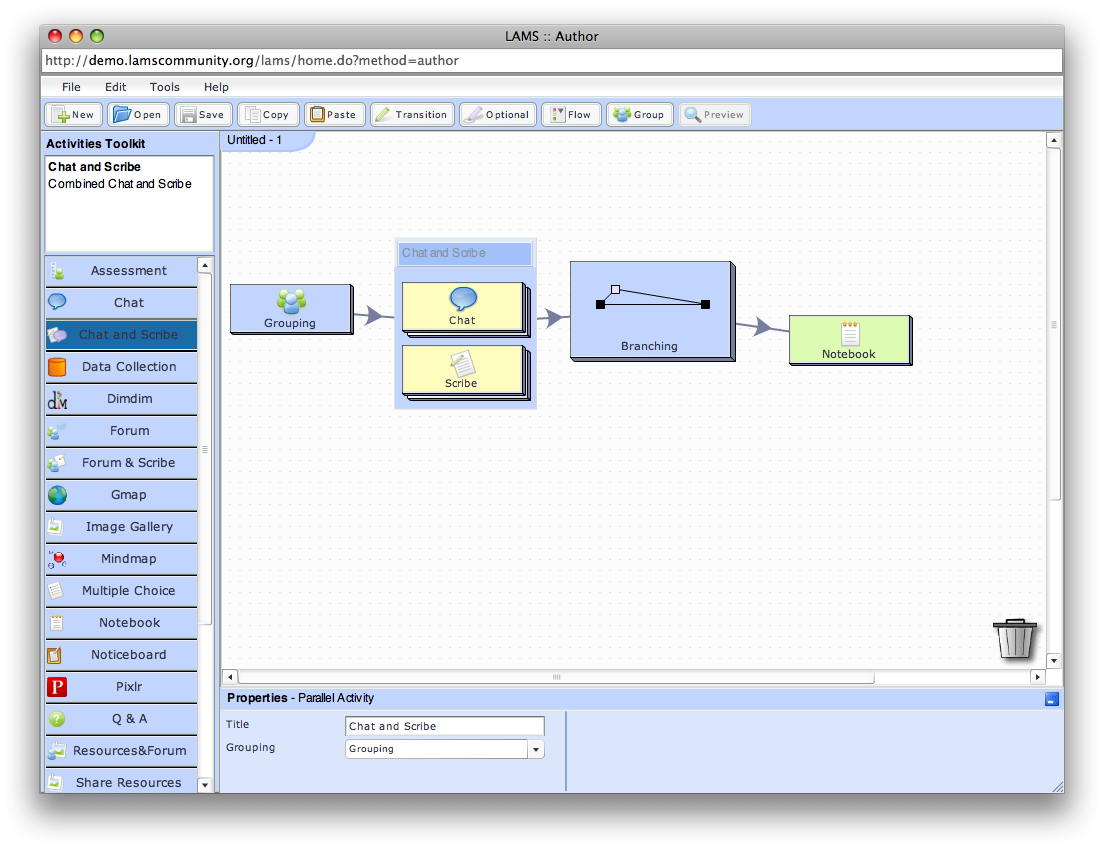Screen dimensions: 1104x848
Task: Click the Open button in toolbar
Action: 139,115
